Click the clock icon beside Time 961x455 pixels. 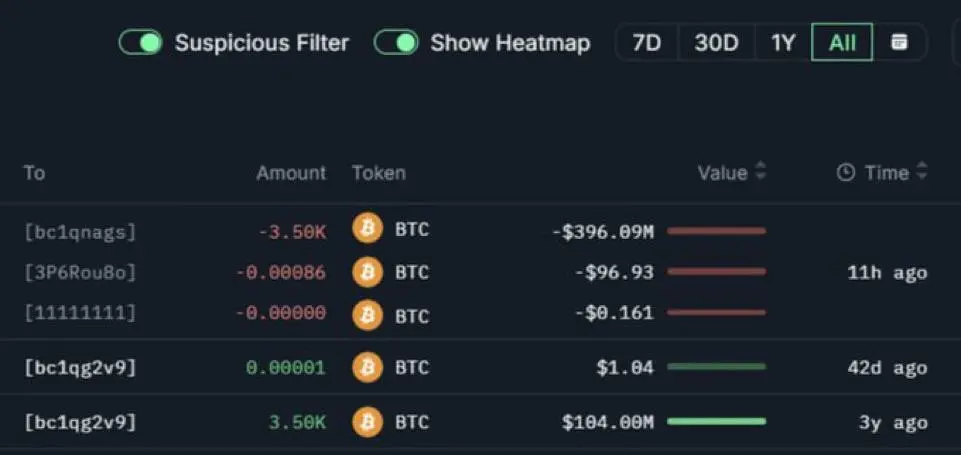(x=845, y=174)
